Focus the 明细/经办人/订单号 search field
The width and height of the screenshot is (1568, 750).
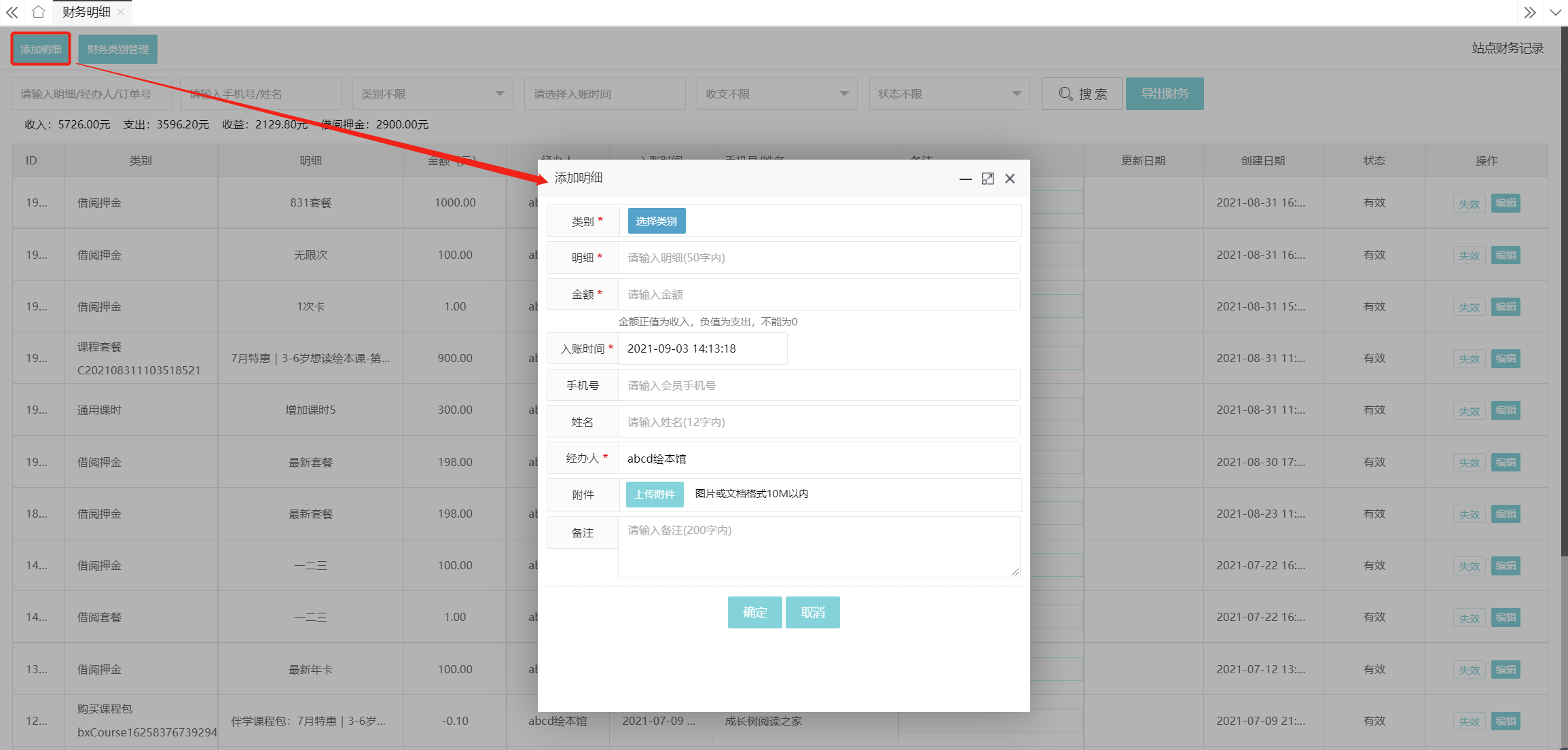click(92, 94)
